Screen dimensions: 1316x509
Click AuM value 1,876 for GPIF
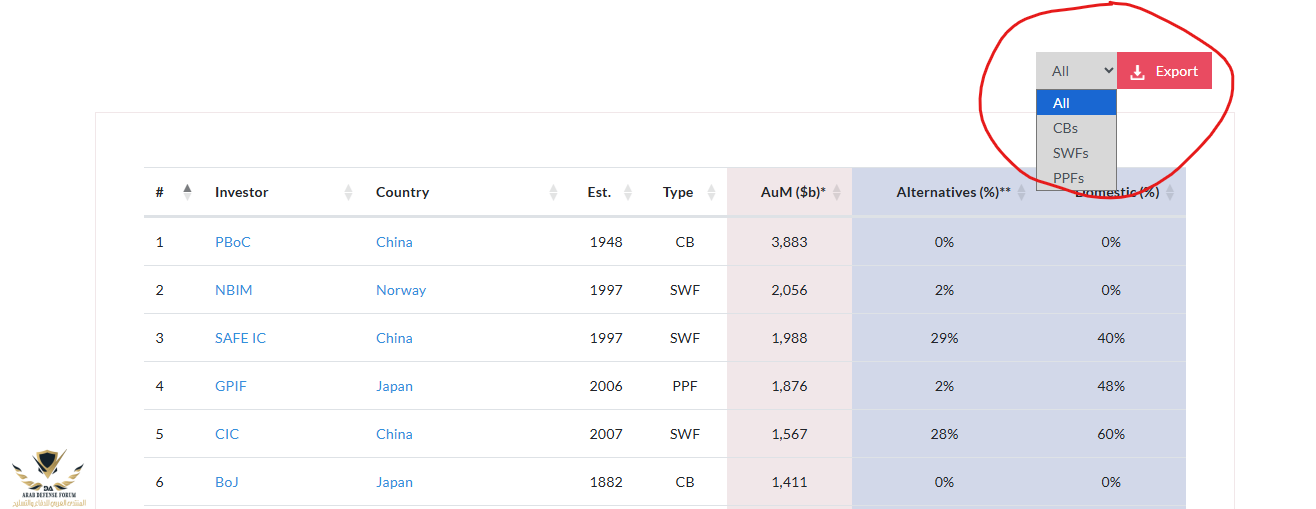[790, 386]
